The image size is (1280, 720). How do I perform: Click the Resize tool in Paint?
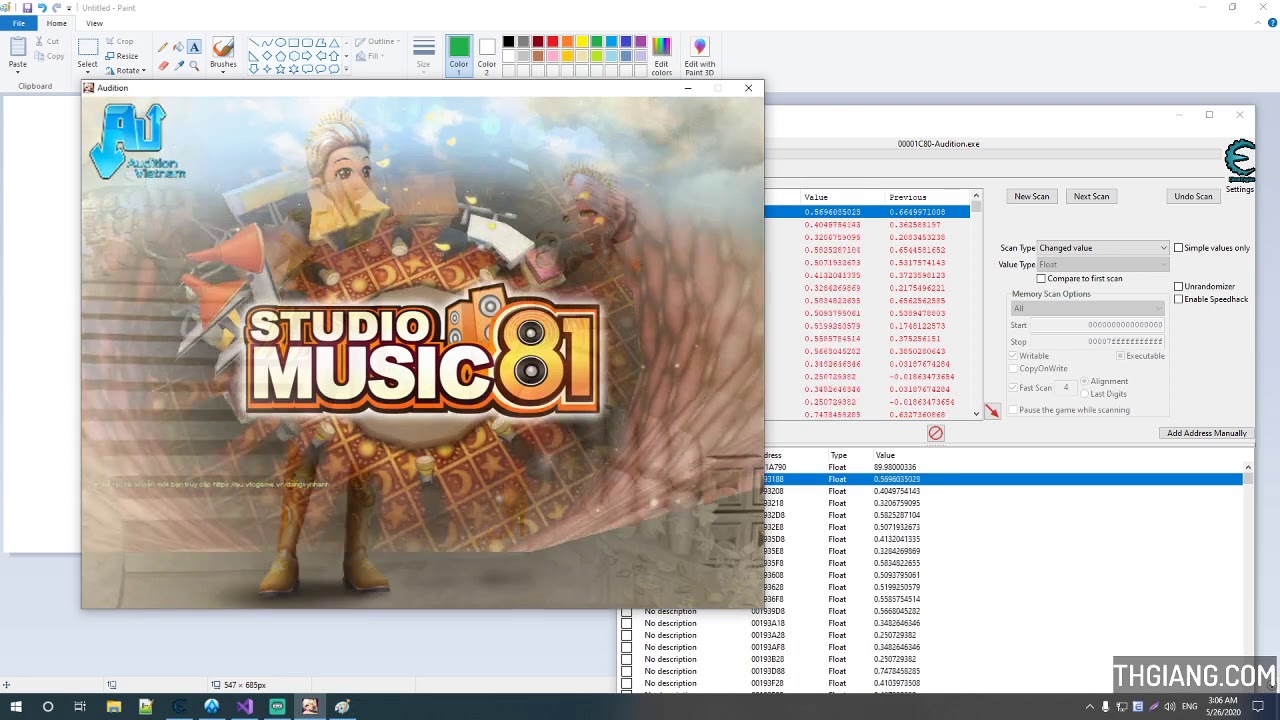[120, 56]
